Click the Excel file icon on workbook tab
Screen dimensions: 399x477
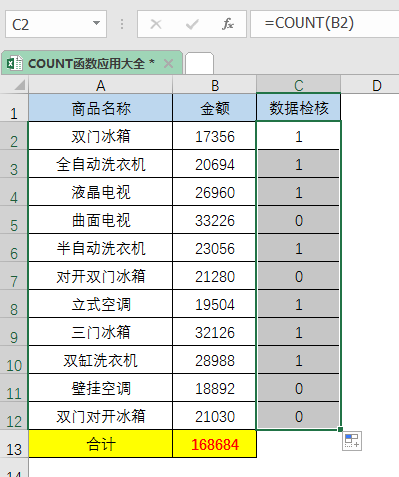pos(14,63)
